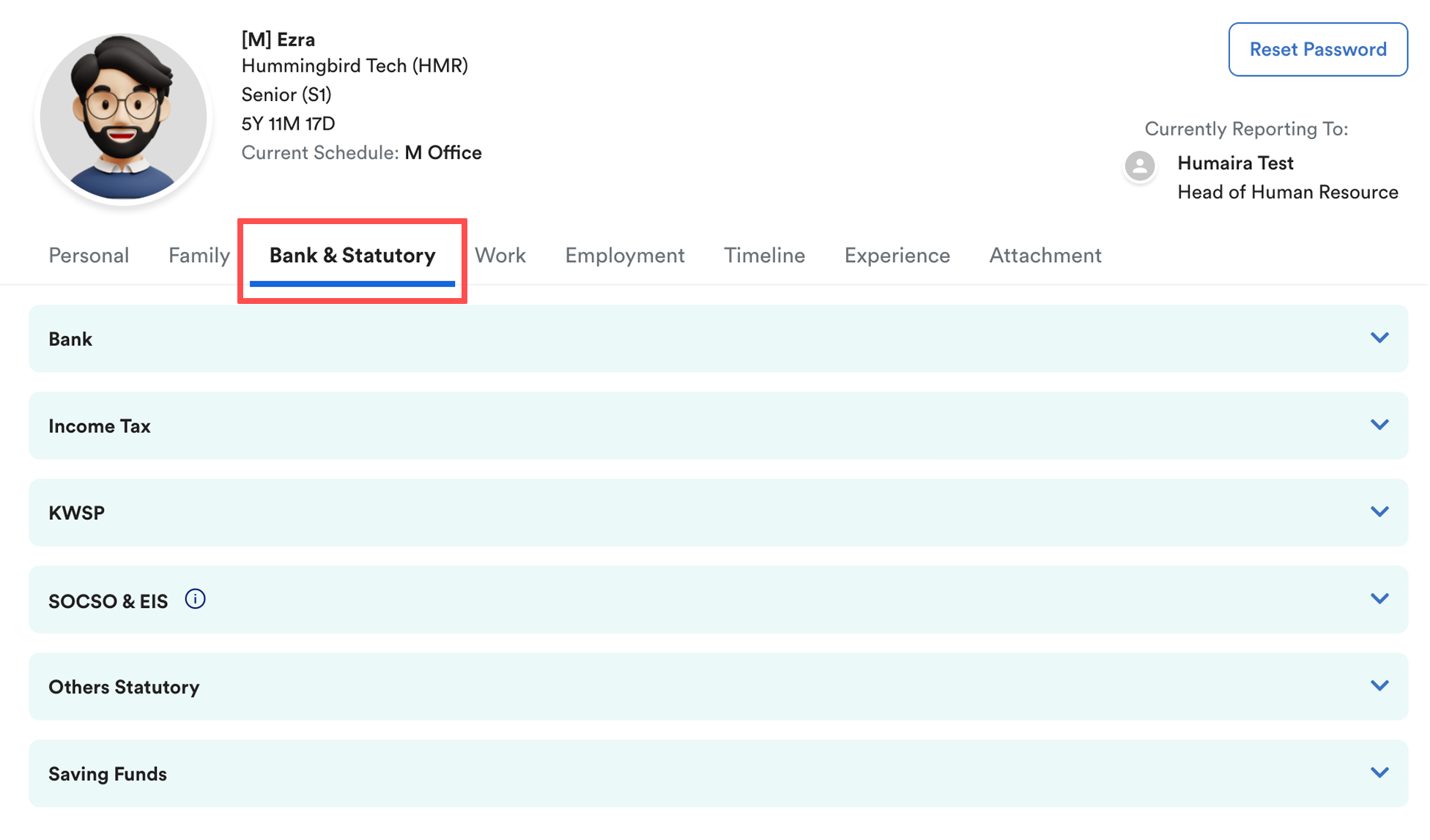Expand the Saving Funds section chevron

1379,773
